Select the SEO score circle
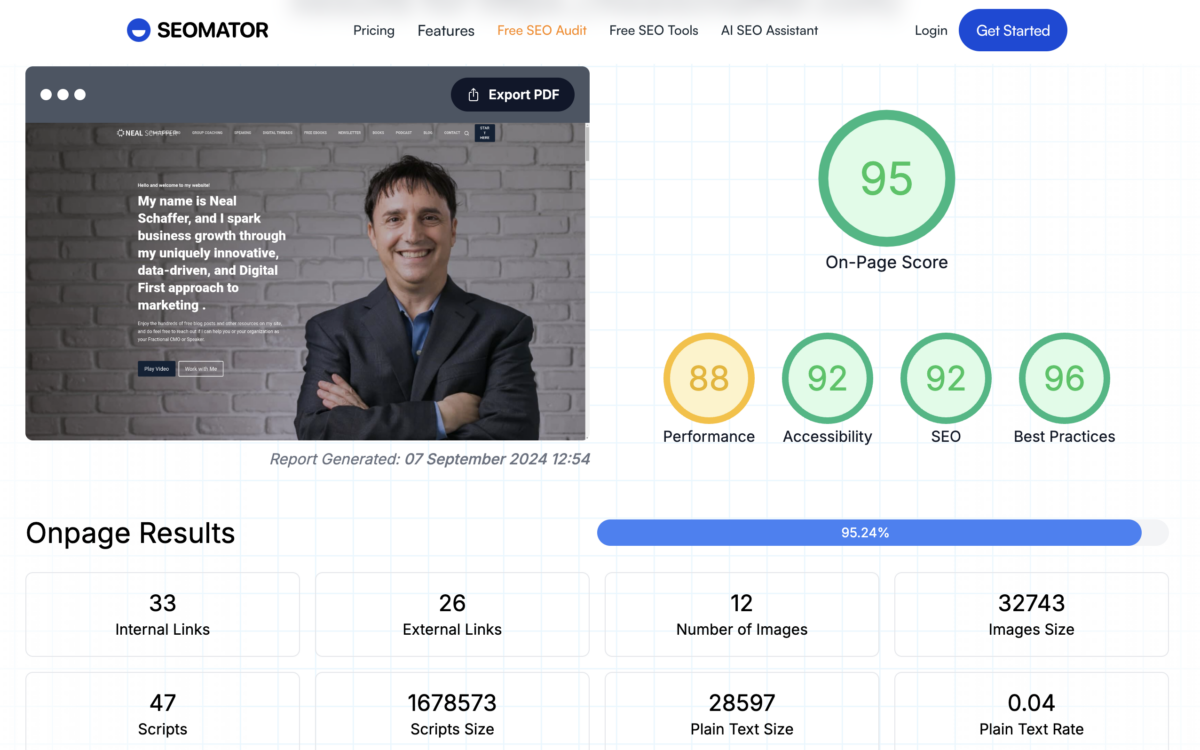The height and width of the screenshot is (750, 1200). tap(945, 378)
